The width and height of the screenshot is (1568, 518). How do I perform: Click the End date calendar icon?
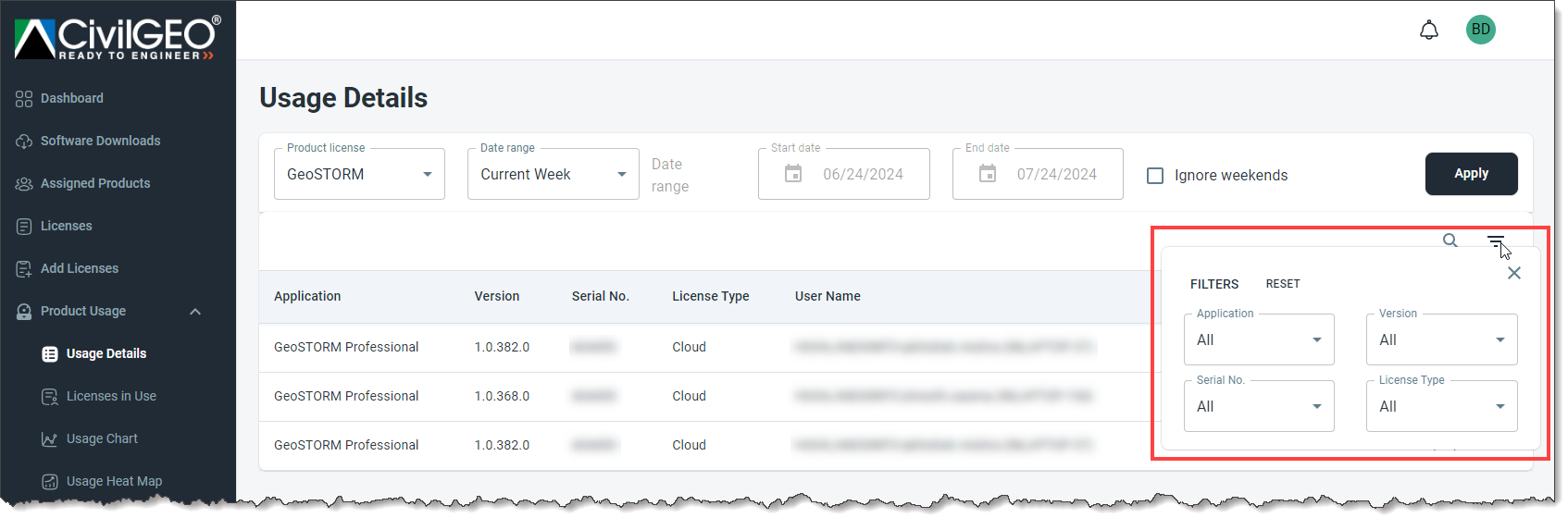click(x=988, y=174)
